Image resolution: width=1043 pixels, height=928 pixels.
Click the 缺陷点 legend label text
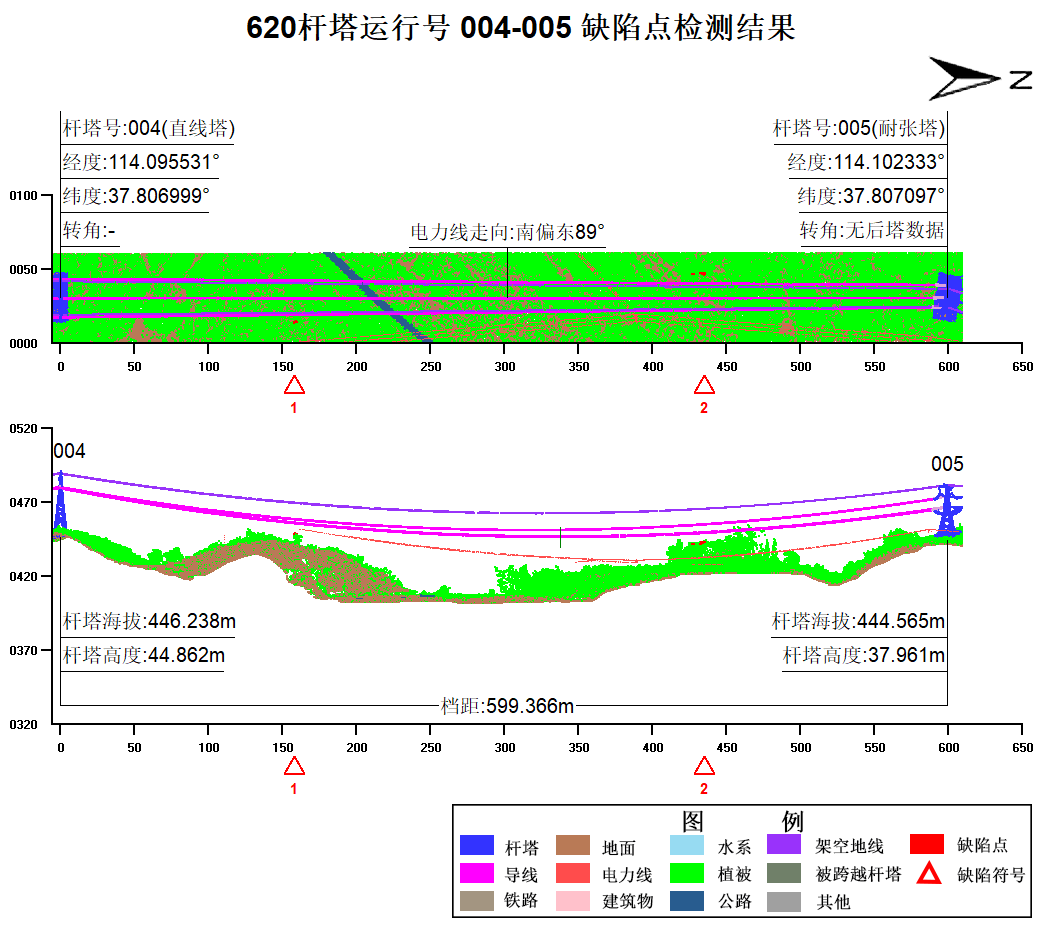982,845
